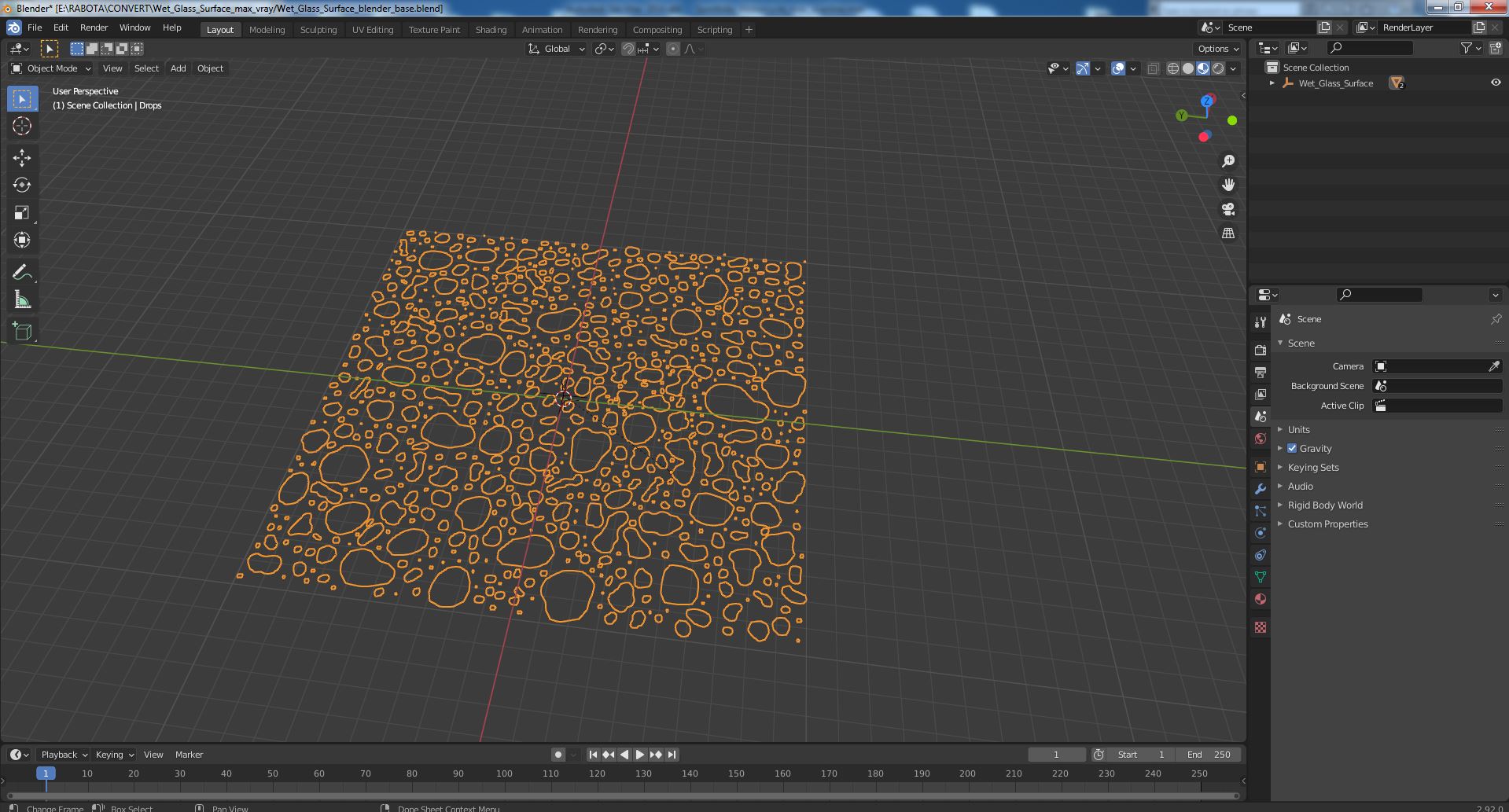Pick camera with the eyedropper icon
1509x812 pixels.
click(1494, 366)
